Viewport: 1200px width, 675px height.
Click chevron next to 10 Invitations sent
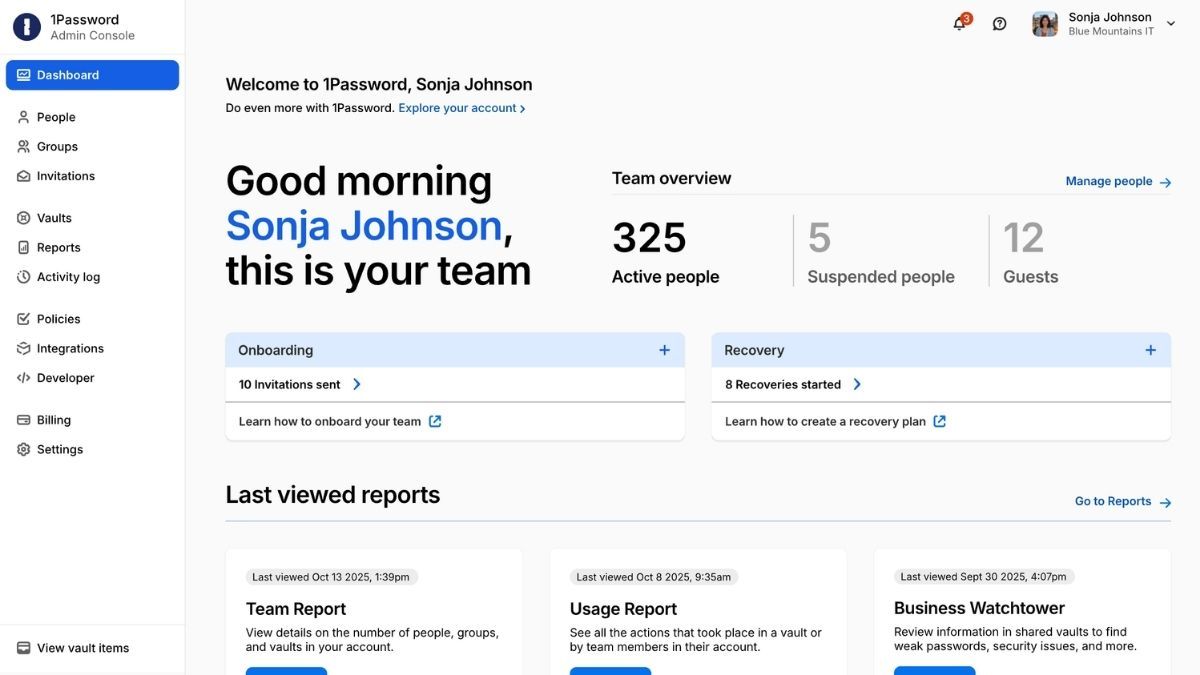click(x=357, y=384)
